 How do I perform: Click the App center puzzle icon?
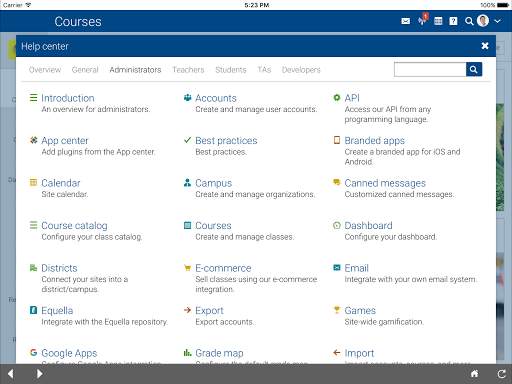pyautogui.click(x=33, y=140)
